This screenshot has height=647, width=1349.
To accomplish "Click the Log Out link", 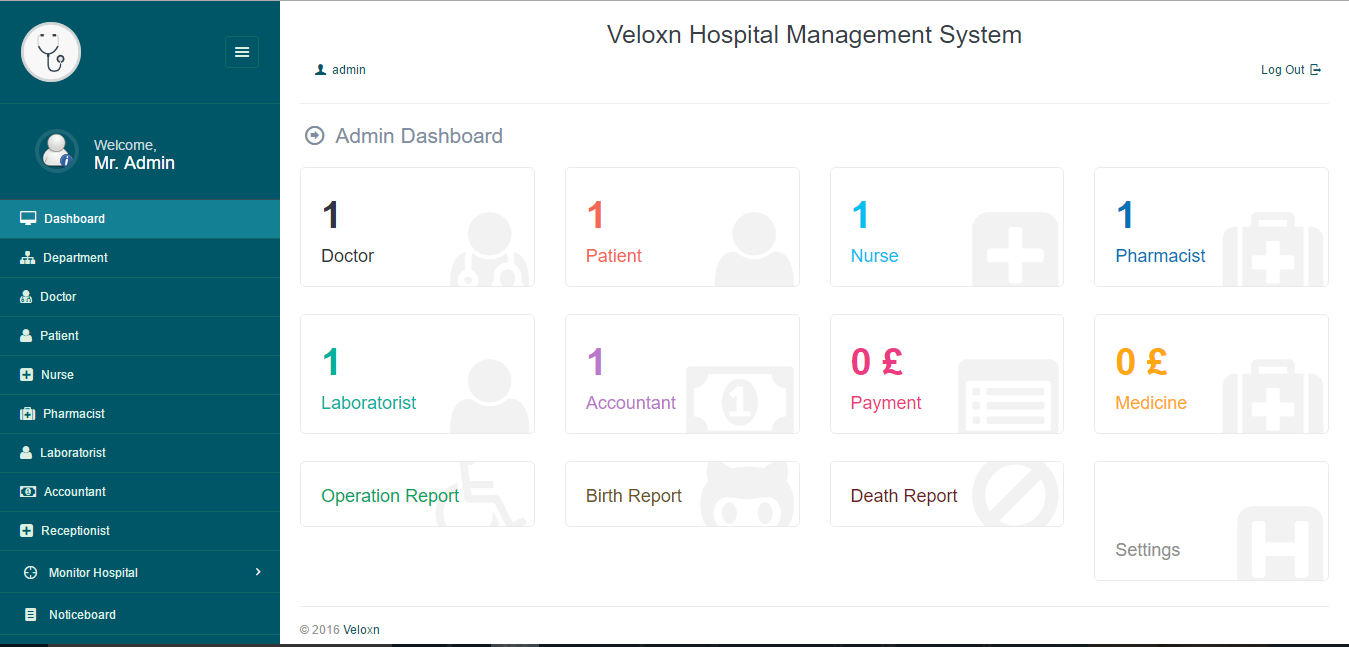I will pos(1282,70).
